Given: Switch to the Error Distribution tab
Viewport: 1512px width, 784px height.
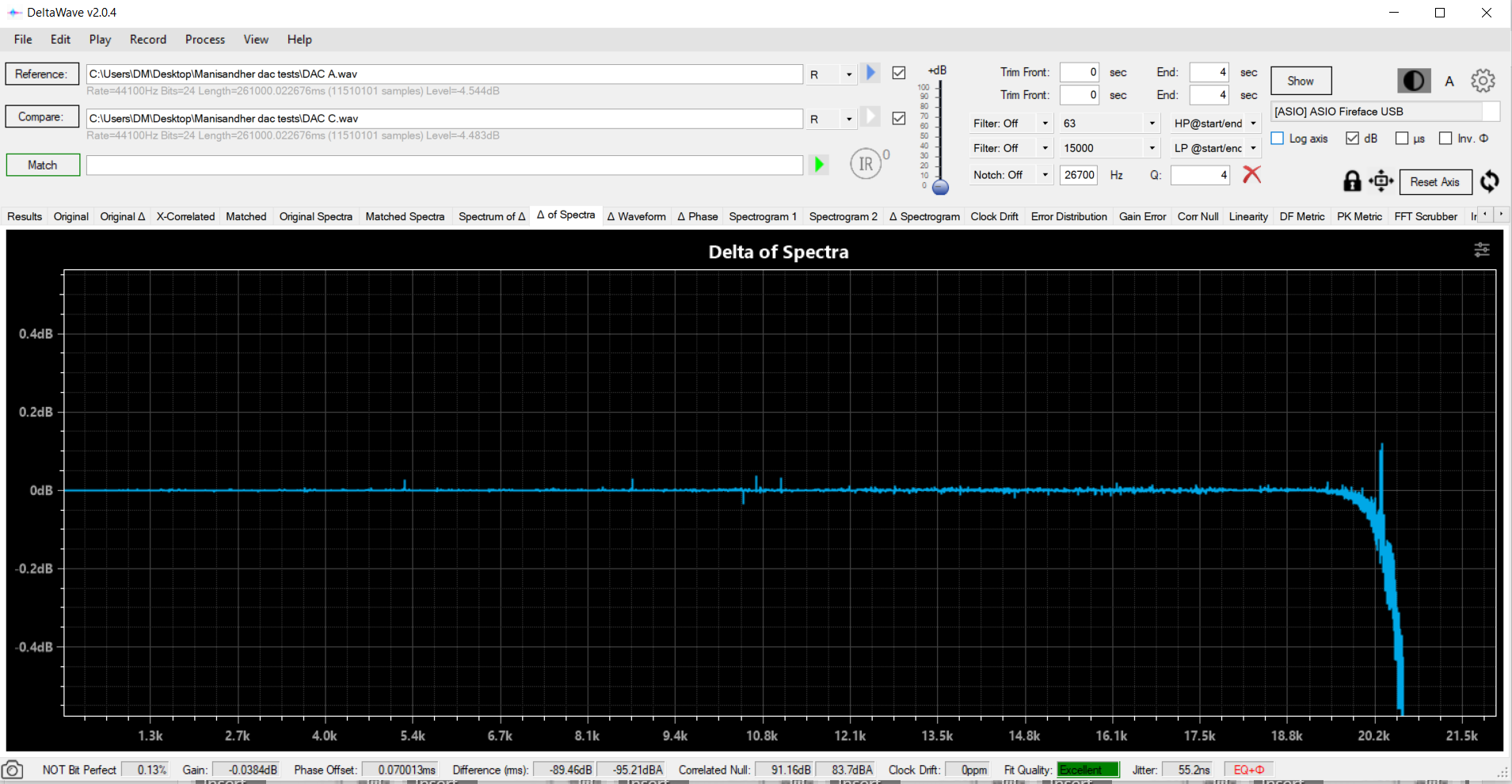Looking at the screenshot, I should (1068, 216).
